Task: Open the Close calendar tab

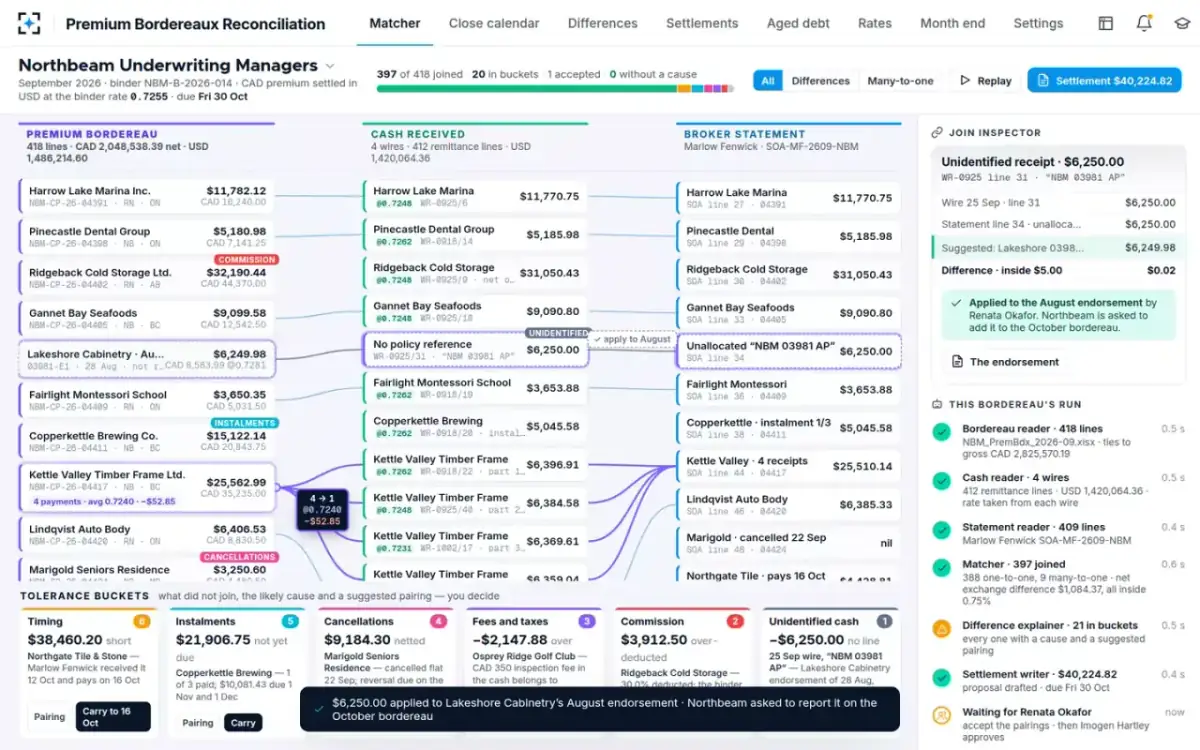Action: pyautogui.click(x=494, y=23)
